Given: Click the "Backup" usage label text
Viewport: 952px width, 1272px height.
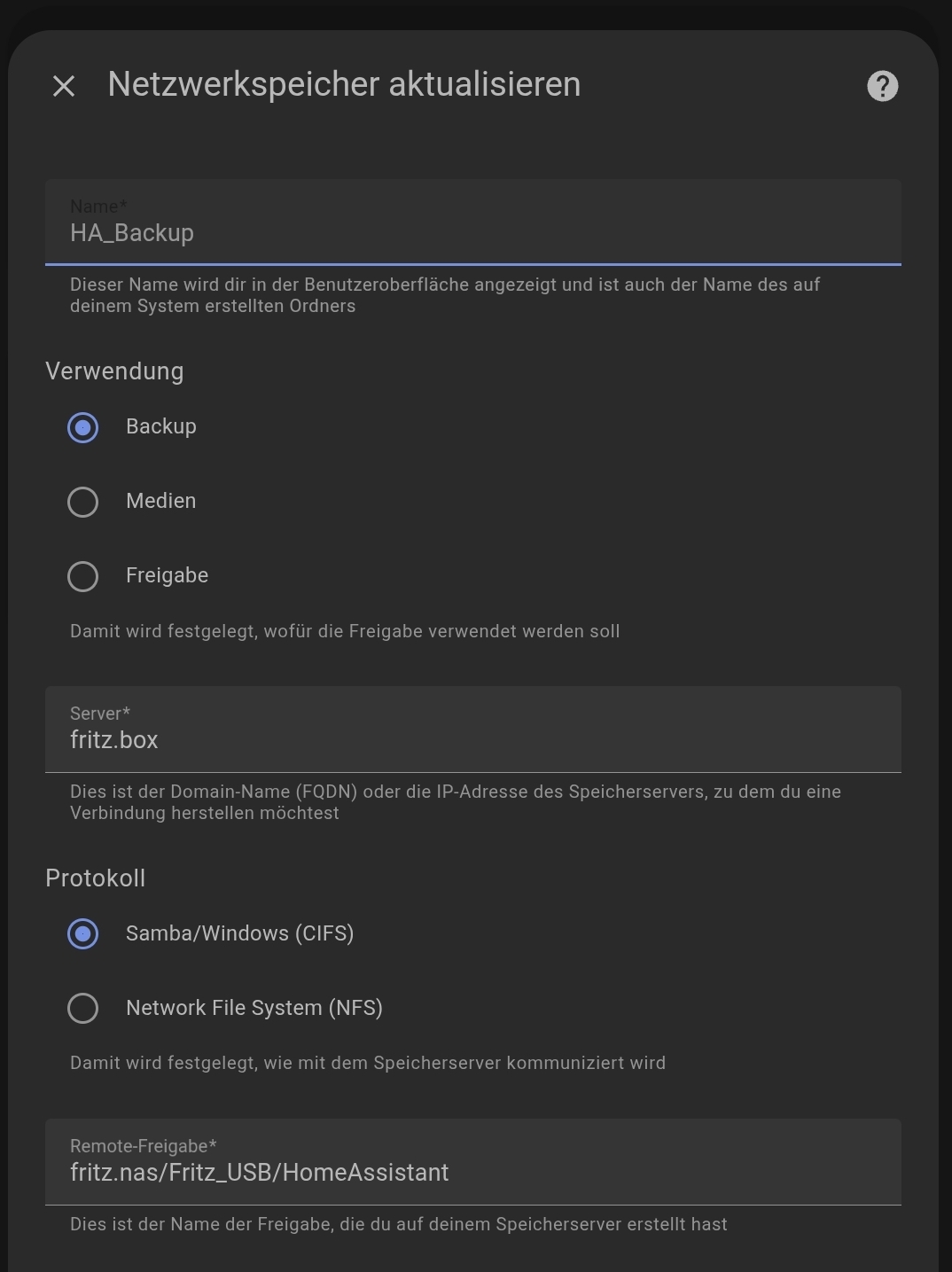Looking at the screenshot, I should click(x=161, y=426).
